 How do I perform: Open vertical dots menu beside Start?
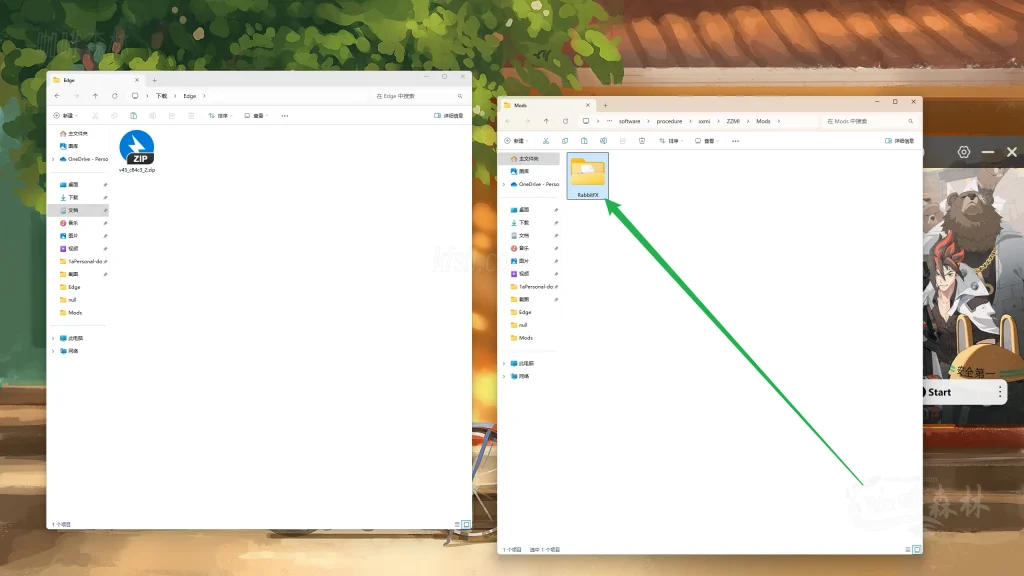tap(1000, 392)
